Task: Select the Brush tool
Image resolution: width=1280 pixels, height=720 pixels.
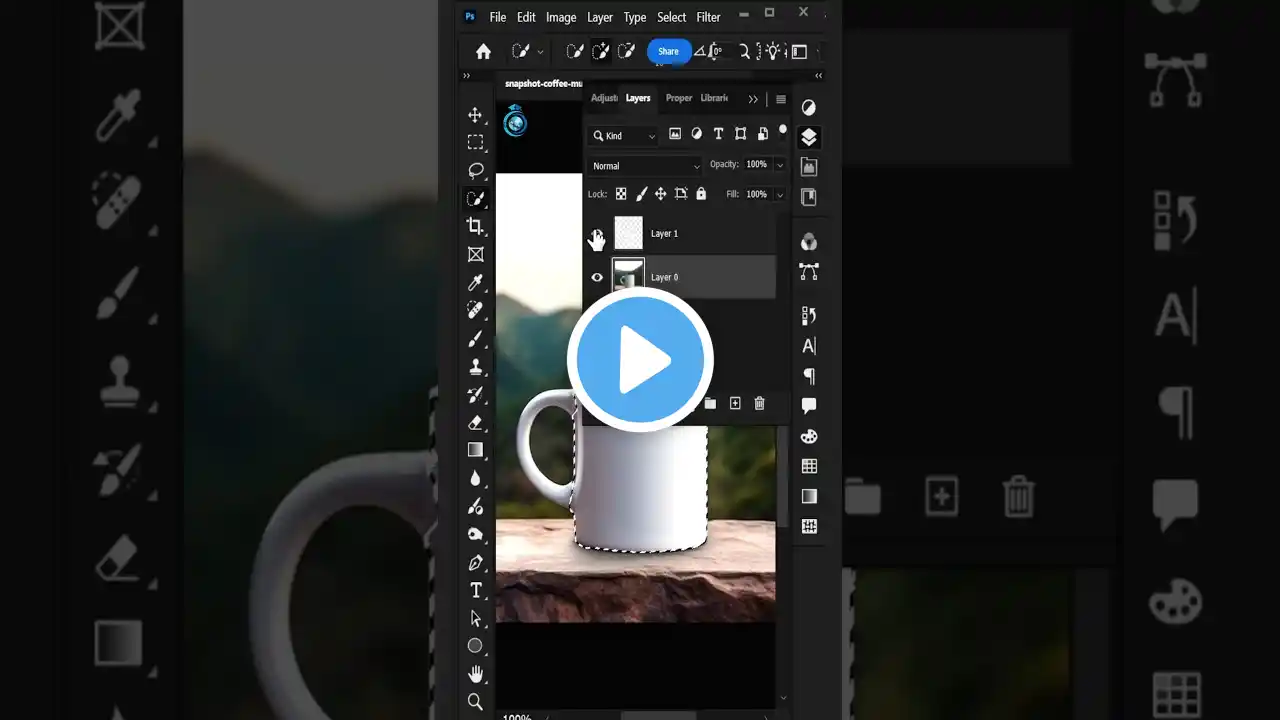Action: (476, 339)
